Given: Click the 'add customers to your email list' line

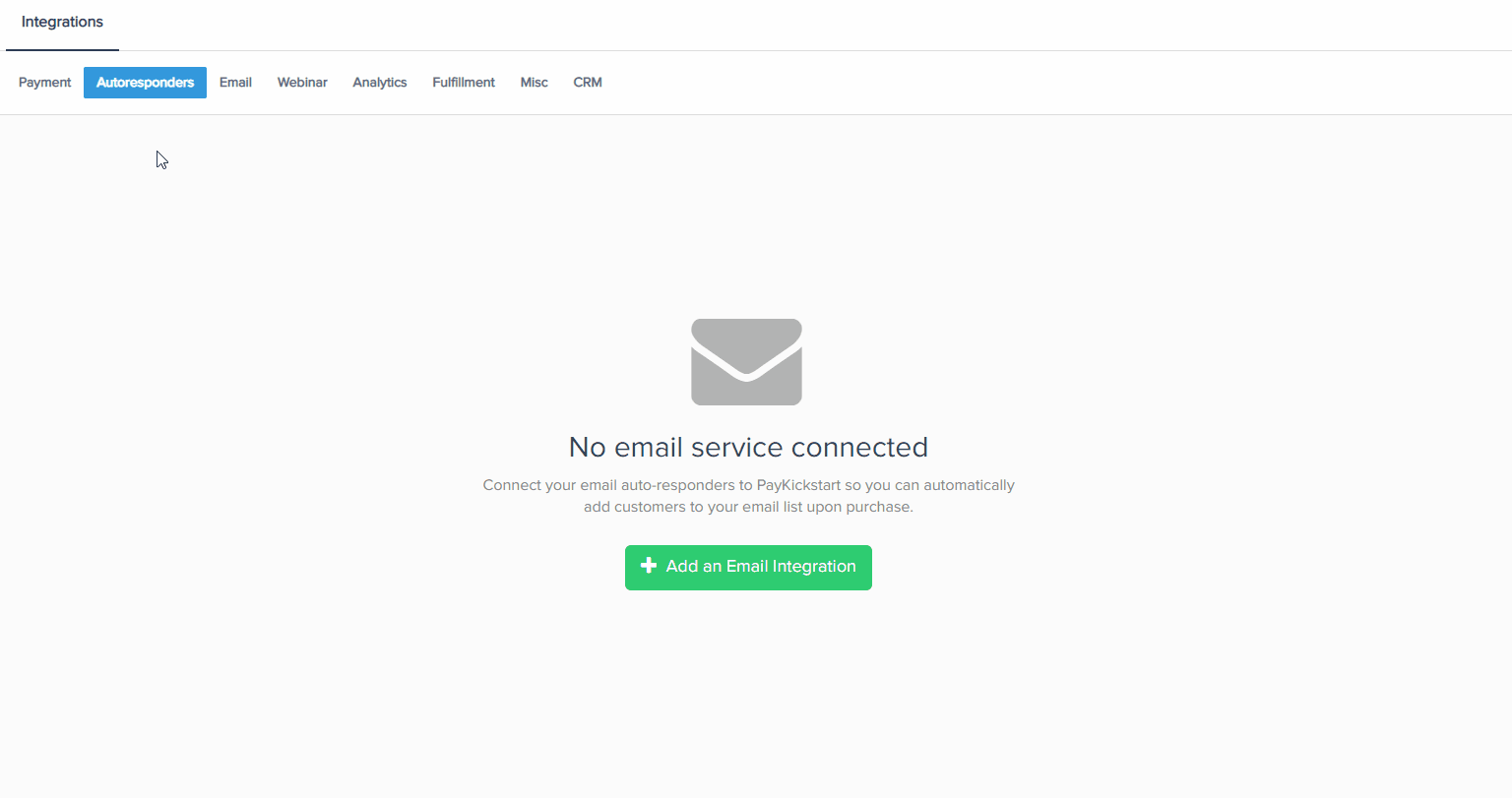Looking at the screenshot, I should pos(748,507).
